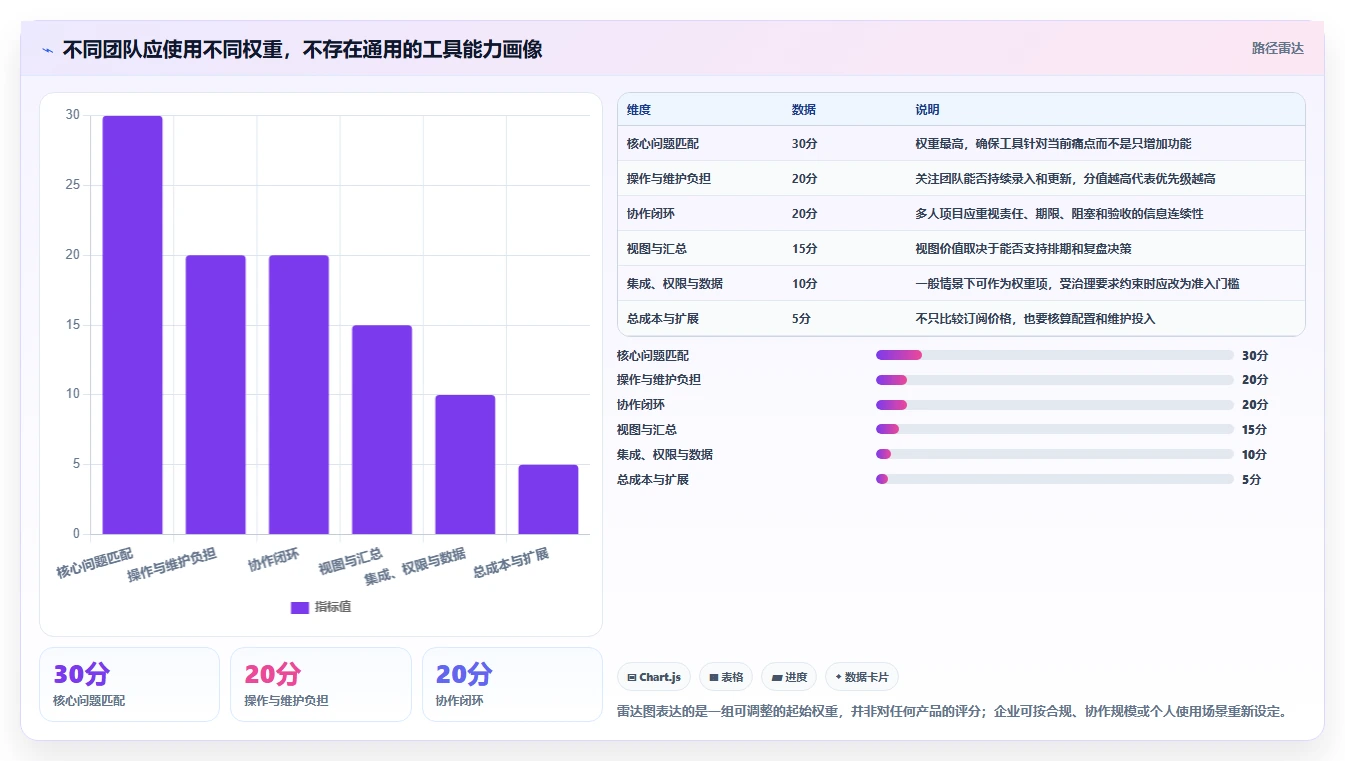Screen dimensions: 1345x761
Task: Click the 视图与汇总 x-axis label under the chart
Action: (x=350, y=561)
